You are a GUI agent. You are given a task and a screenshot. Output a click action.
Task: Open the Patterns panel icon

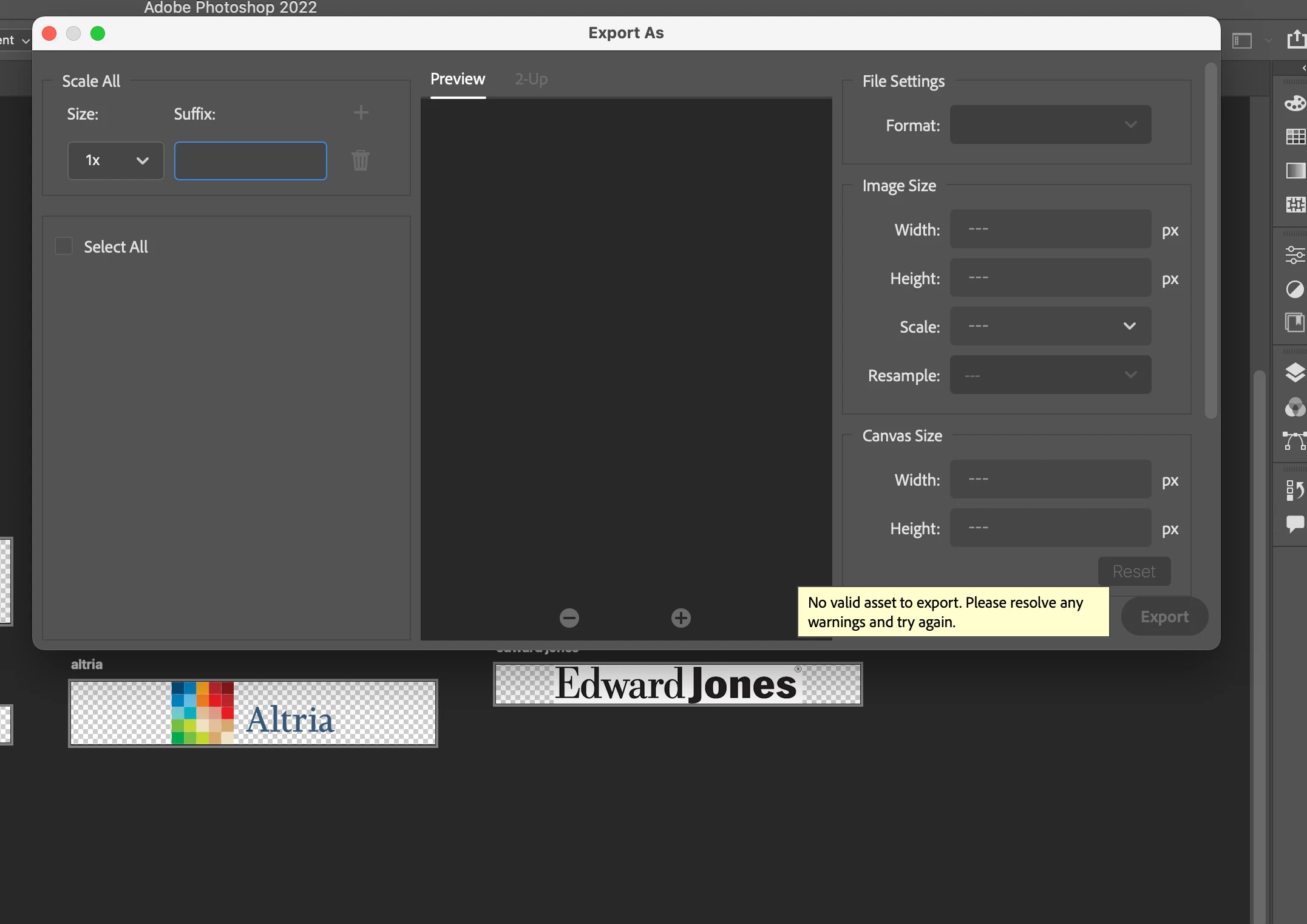point(1295,205)
